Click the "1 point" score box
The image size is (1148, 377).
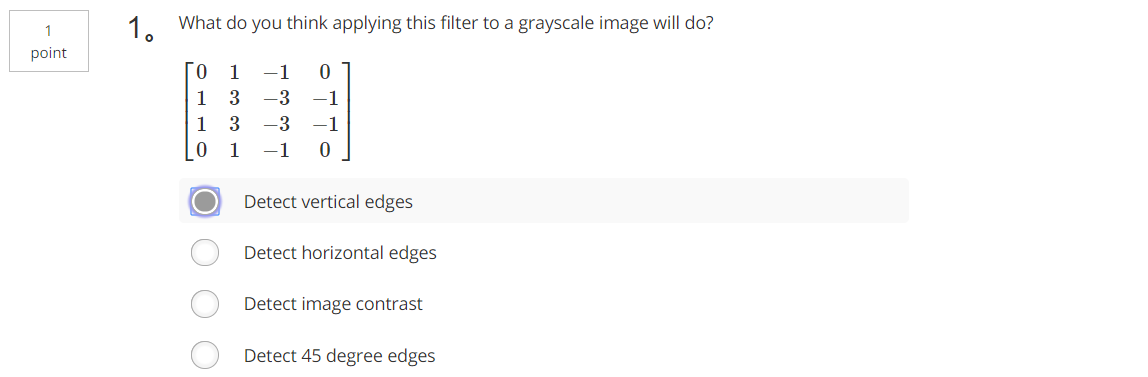(x=49, y=41)
